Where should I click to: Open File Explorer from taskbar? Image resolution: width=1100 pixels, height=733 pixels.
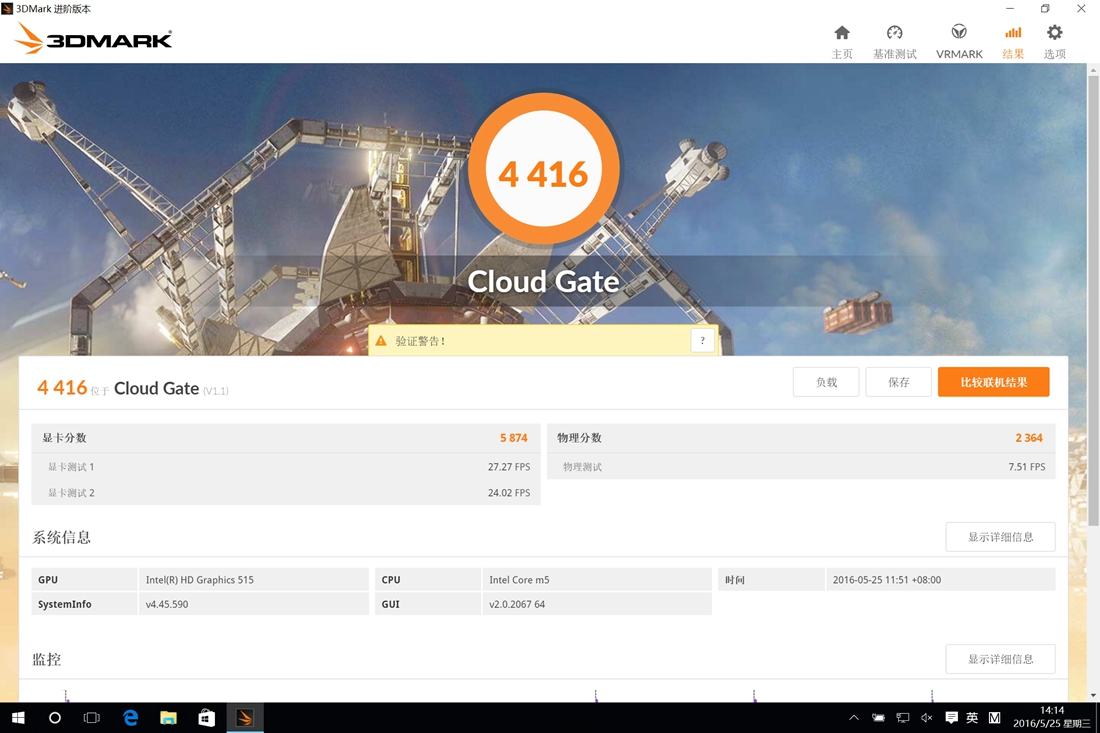click(x=168, y=718)
